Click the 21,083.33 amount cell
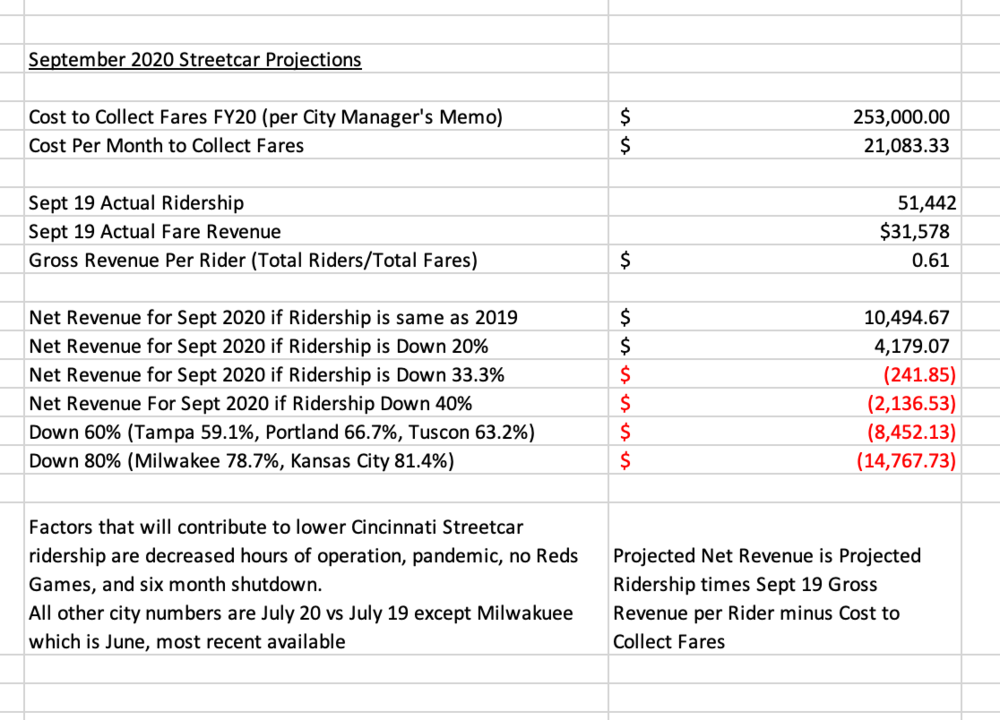Screen dimensions: 1000x720 pyautogui.click(x=784, y=145)
